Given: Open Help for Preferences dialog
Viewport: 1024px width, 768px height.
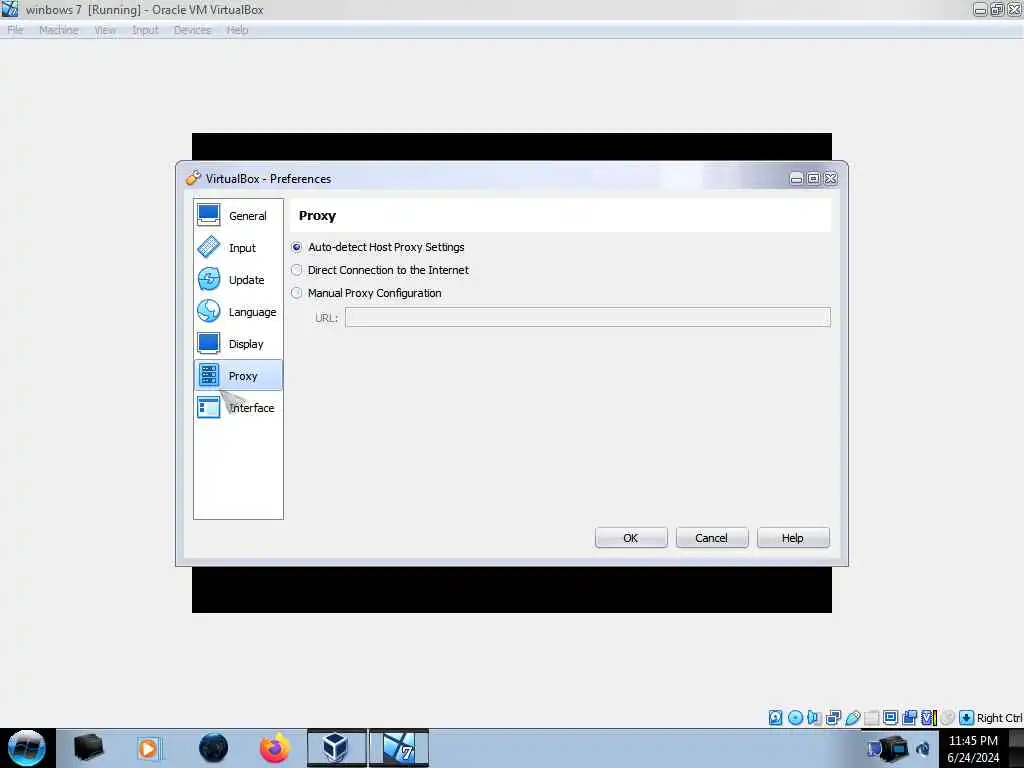Looking at the screenshot, I should pyautogui.click(x=793, y=537).
